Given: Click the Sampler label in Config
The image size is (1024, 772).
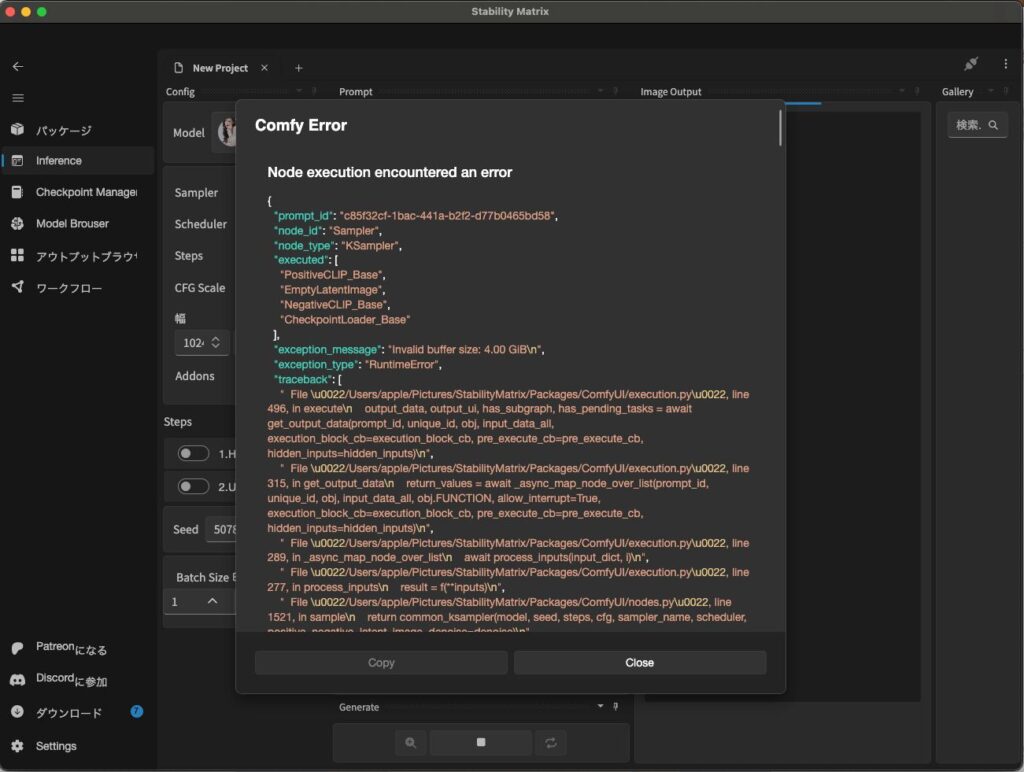Looking at the screenshot, I should coord(196,193).
